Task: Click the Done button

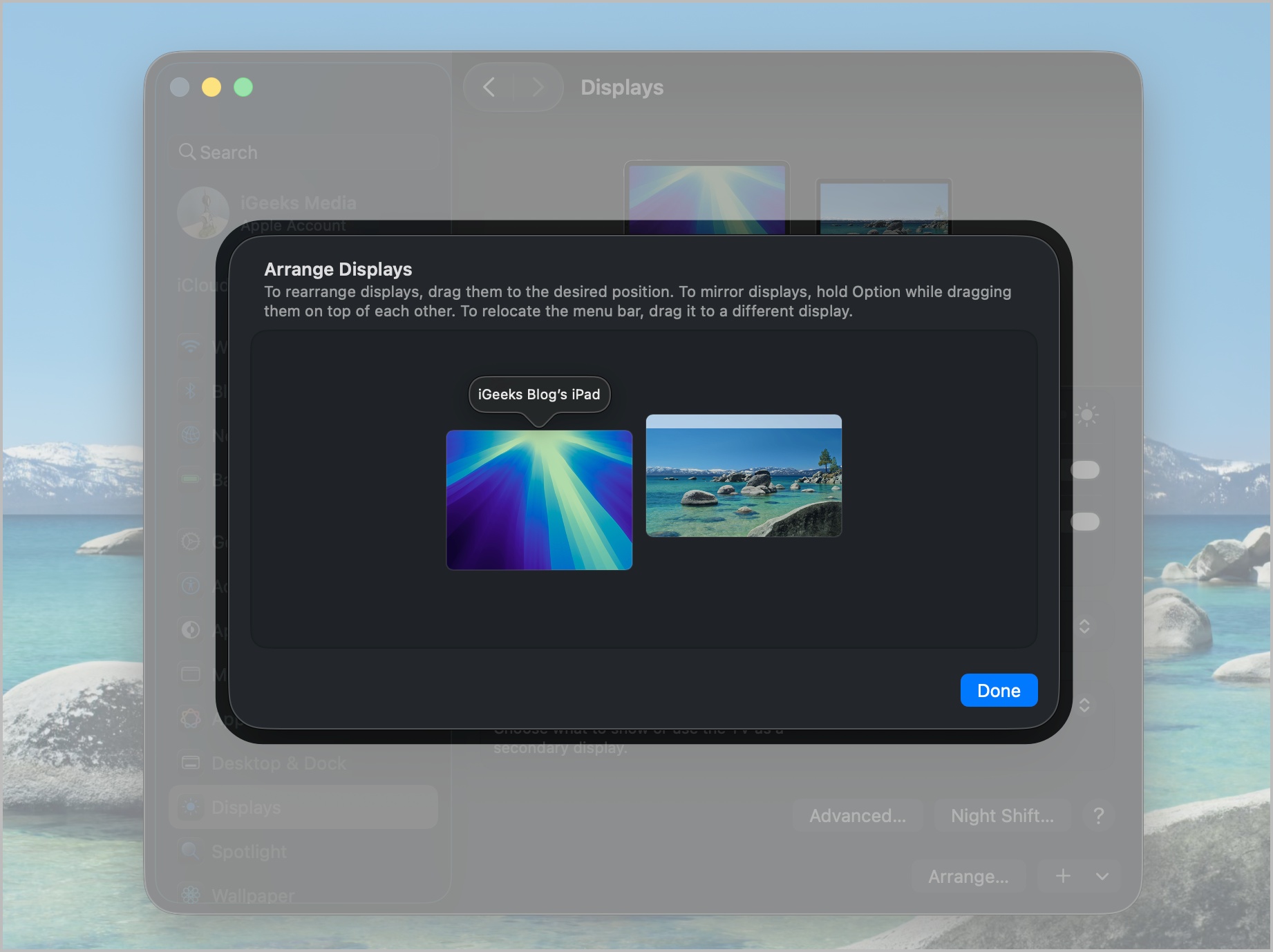Action: [999, 689]
